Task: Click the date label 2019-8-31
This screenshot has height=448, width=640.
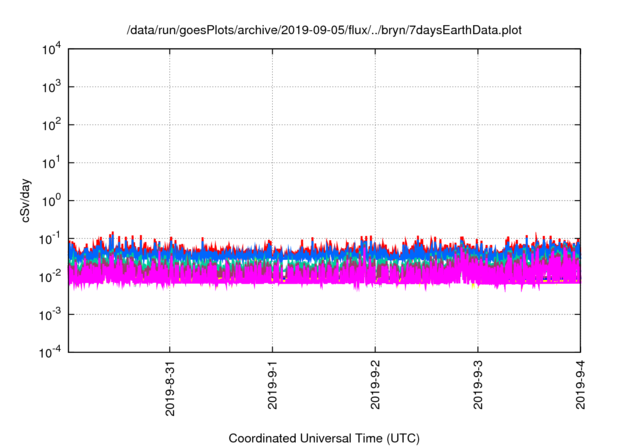Action: tap(170, 388)
